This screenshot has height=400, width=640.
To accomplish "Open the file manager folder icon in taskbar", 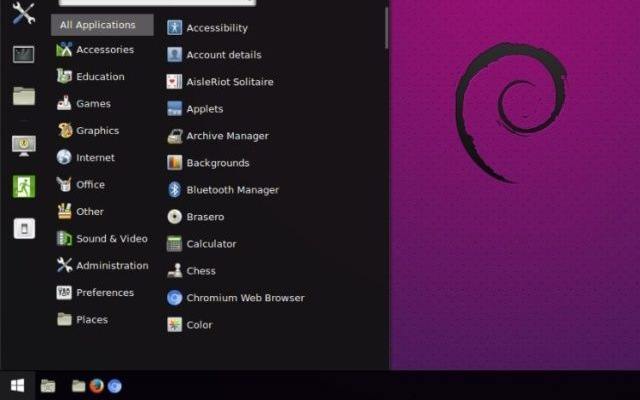I will [x=78, y=386].
